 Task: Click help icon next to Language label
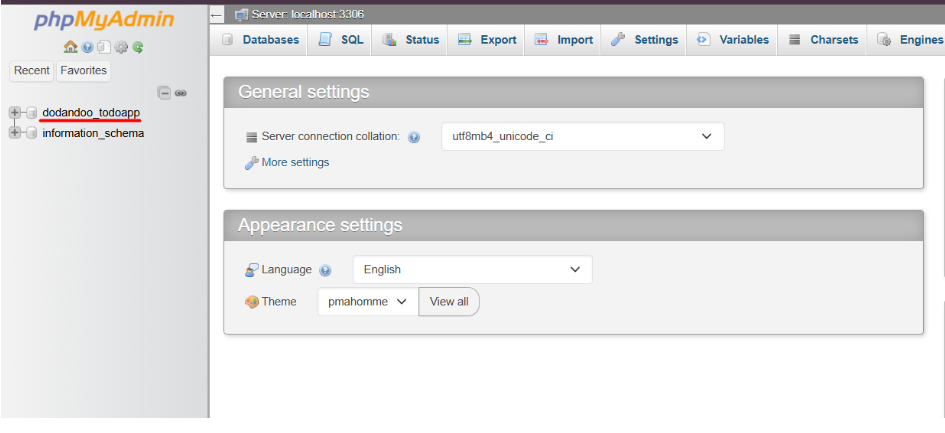coord(325,270)
